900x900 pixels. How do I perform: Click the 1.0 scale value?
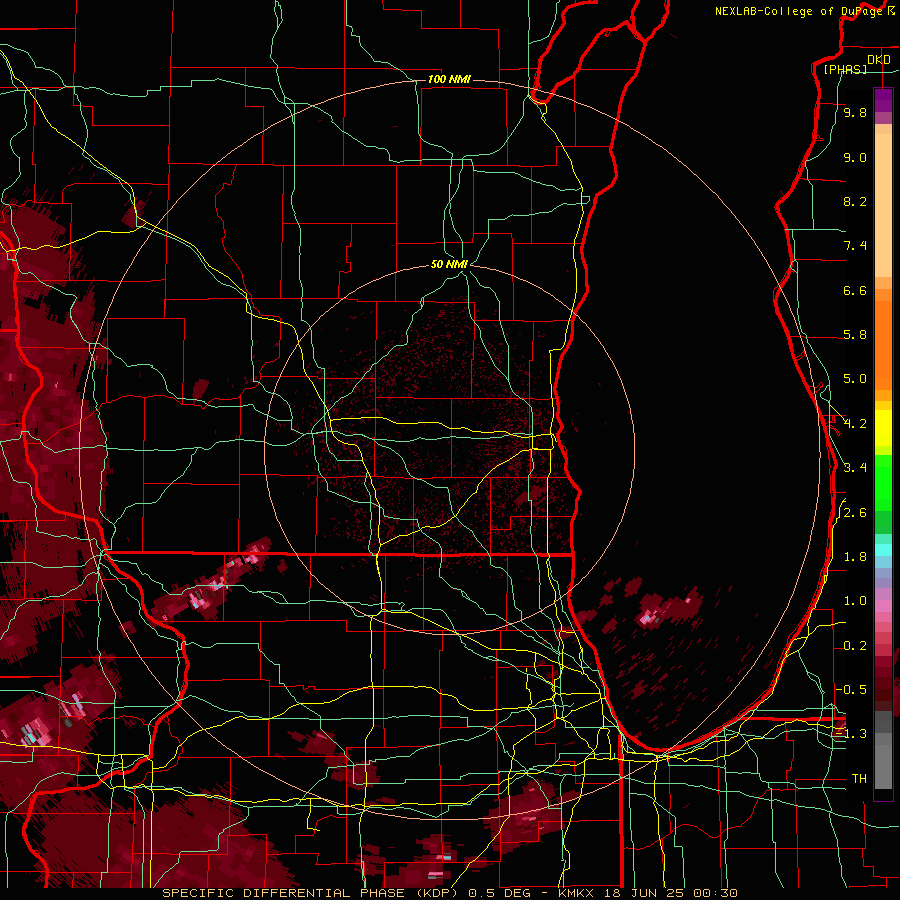pos(855,601)
